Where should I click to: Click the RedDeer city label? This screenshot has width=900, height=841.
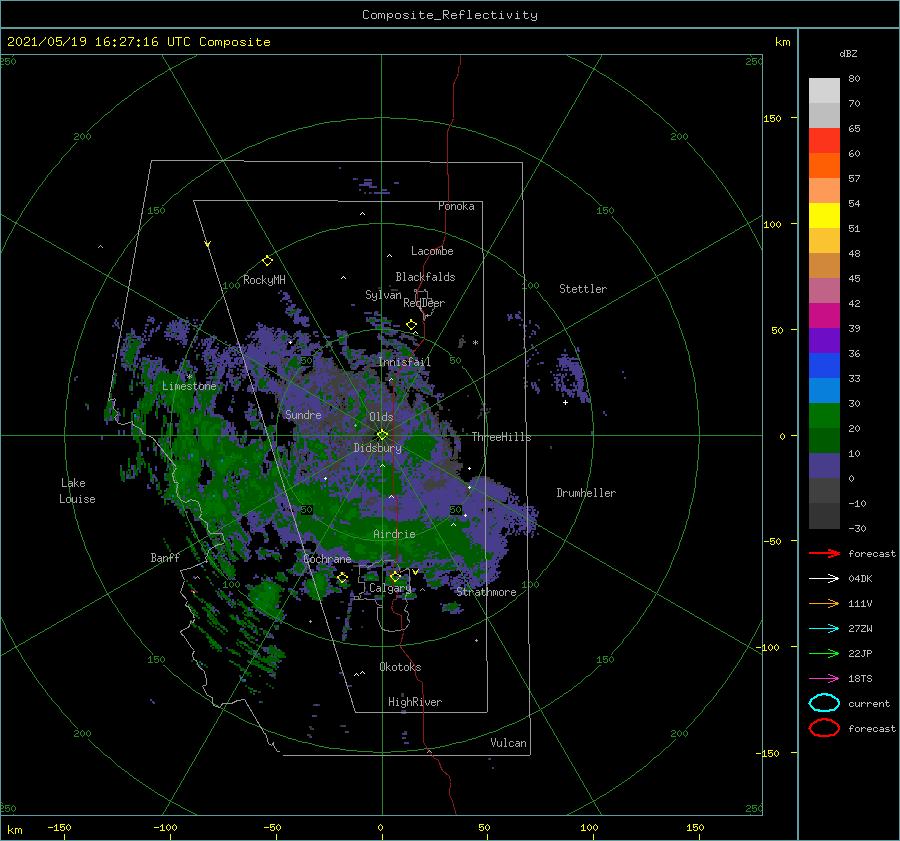point(424,303)
